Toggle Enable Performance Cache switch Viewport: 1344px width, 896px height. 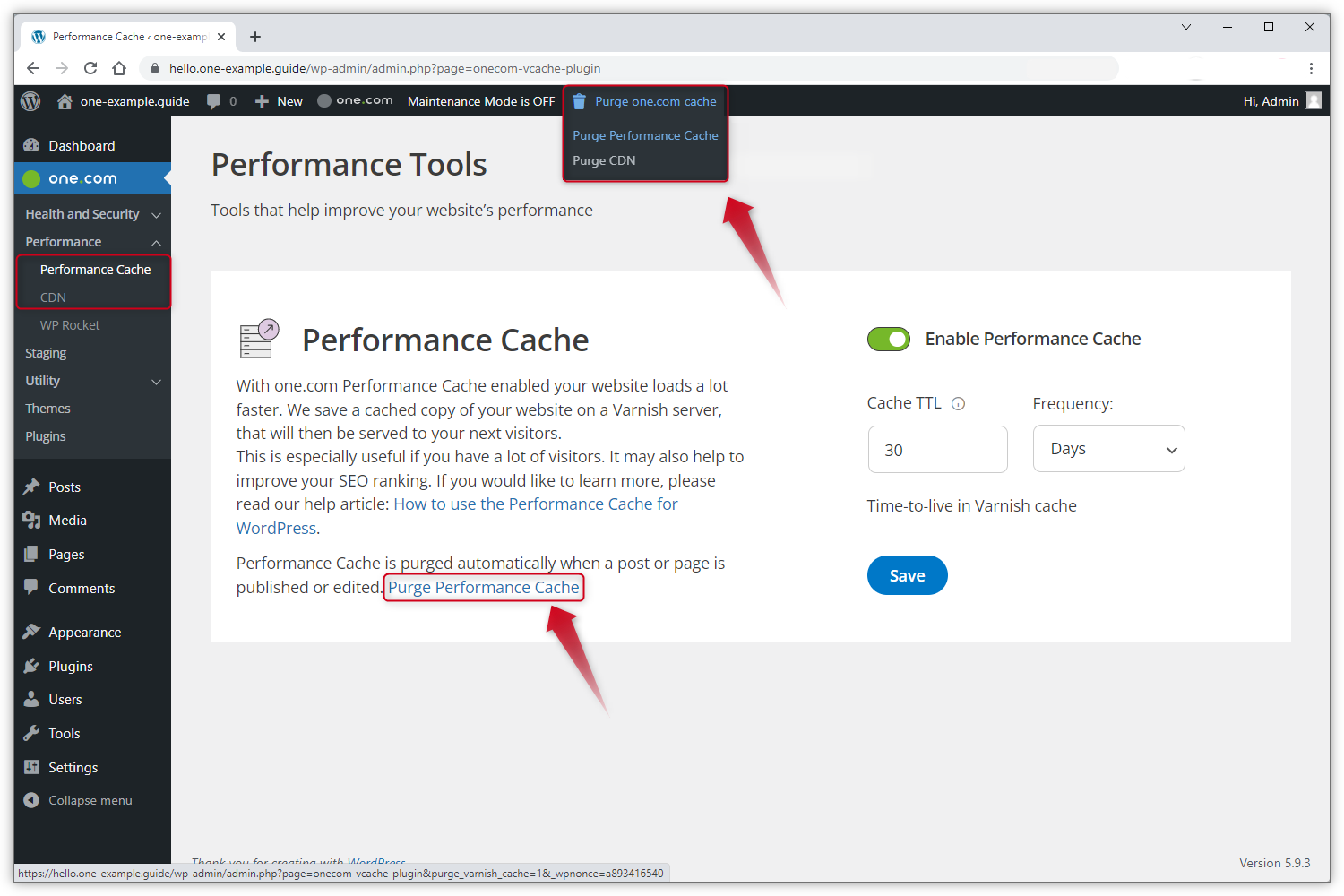click(888, 339)
